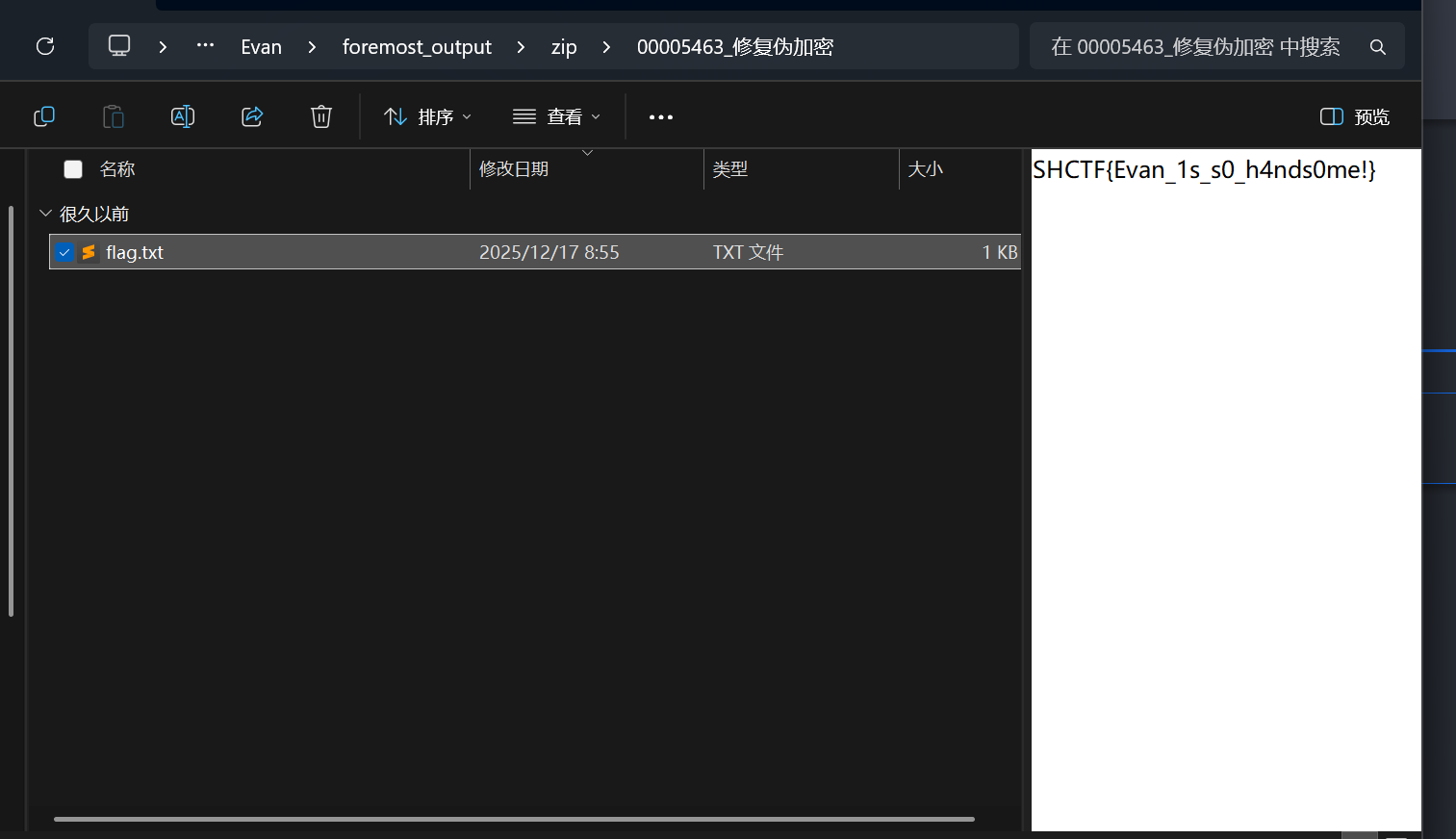Select the flag.txt file name
This screenshot has width=1456, height=839.
point(135,252)
